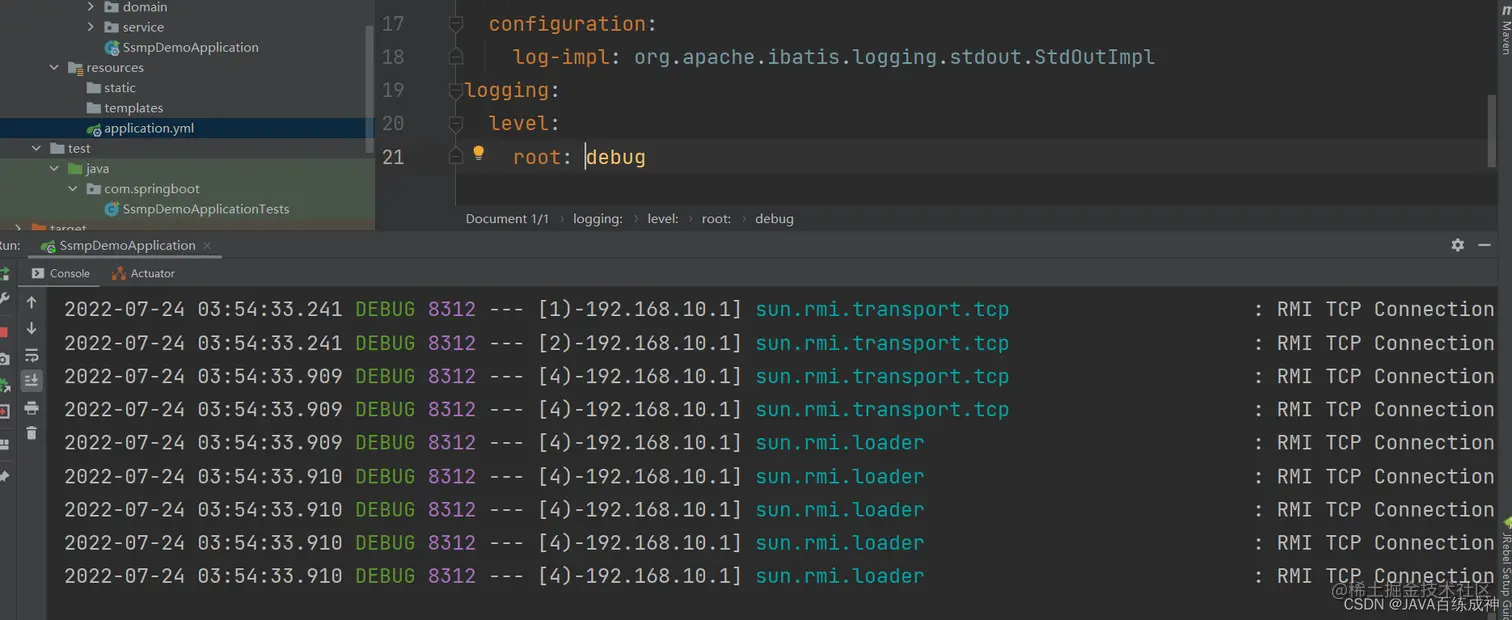Open Run tool window settings gear
The width and height of the screenshot is (1512, 620).
pos(1458,245)
